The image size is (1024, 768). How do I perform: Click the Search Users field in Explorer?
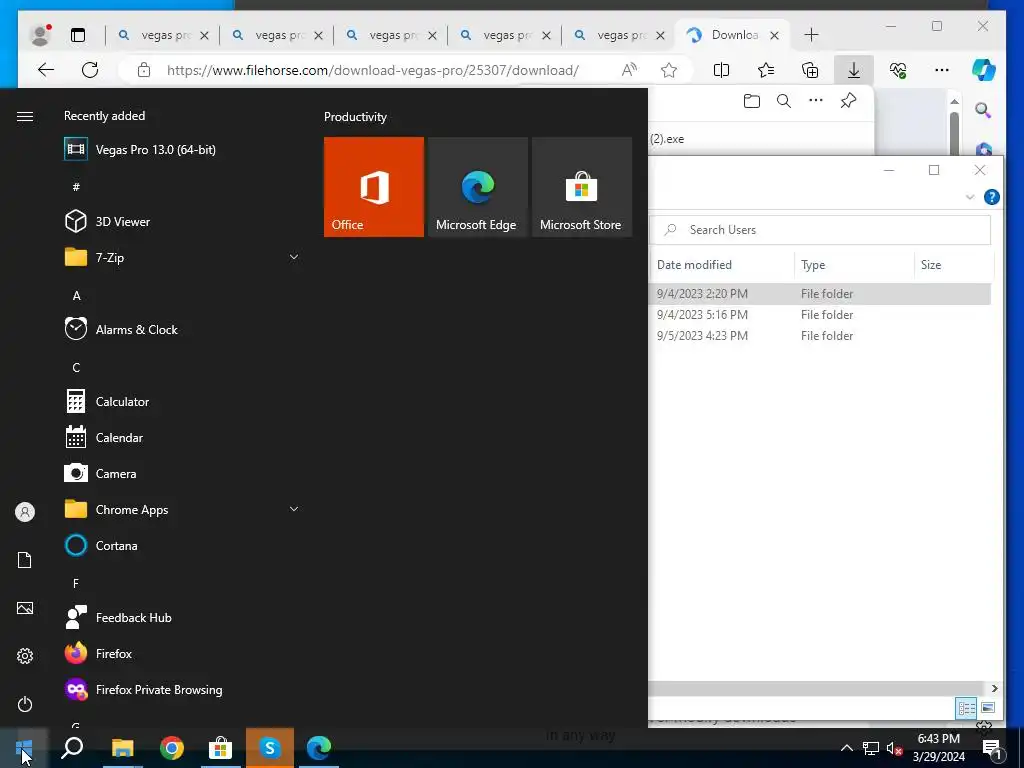(820, 230)
